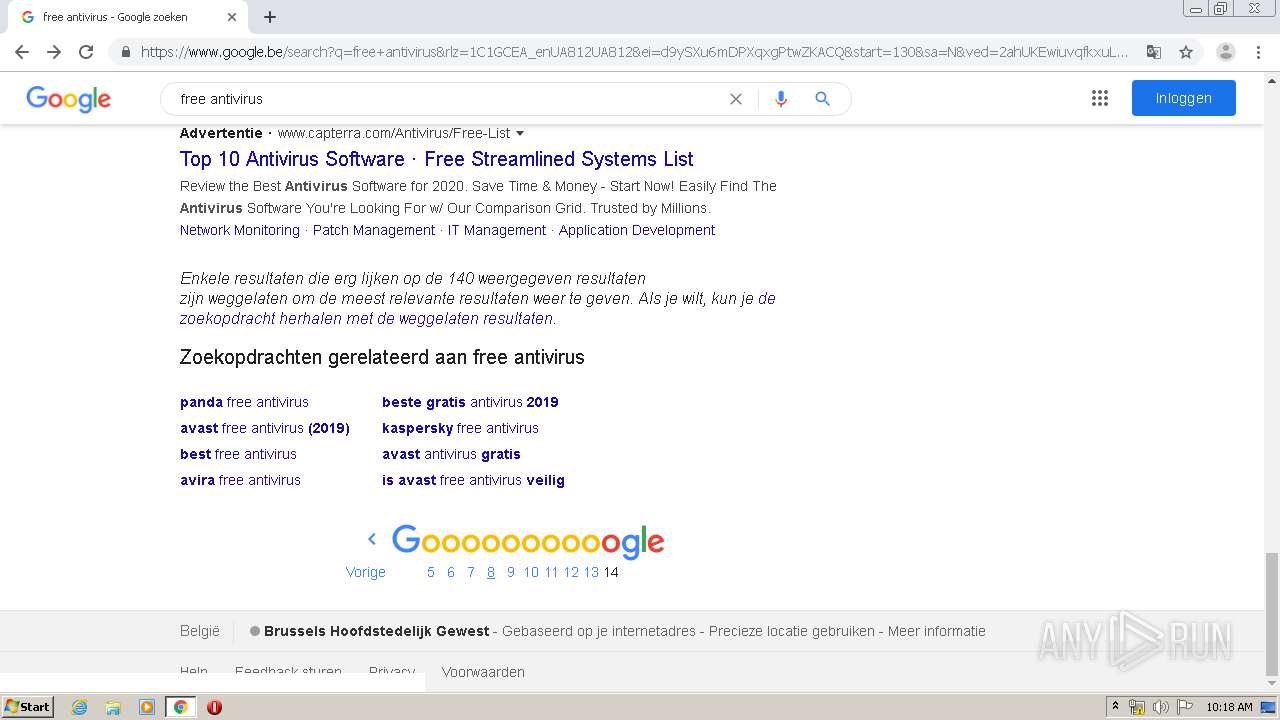Screen dimensions: 1280x720
Task: Go to results page 10
Action: click(531, 572)
